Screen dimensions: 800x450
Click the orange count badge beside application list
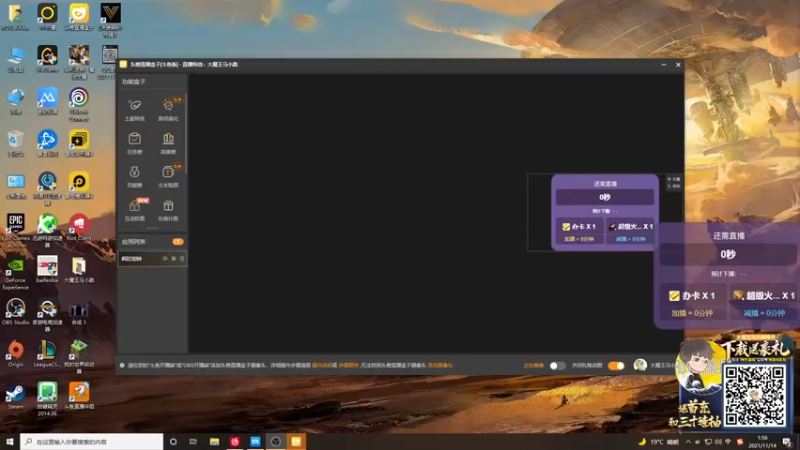click(178, 242)
